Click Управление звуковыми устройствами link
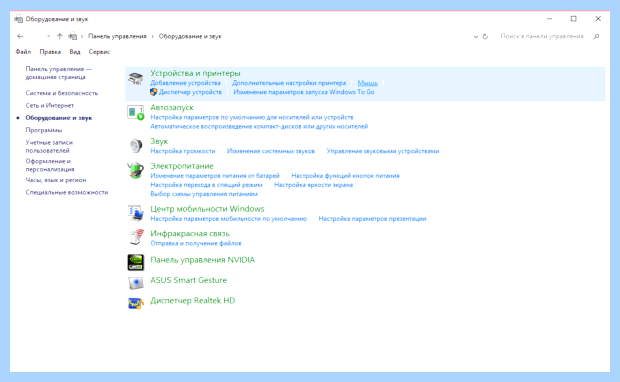 pos(383,151)
